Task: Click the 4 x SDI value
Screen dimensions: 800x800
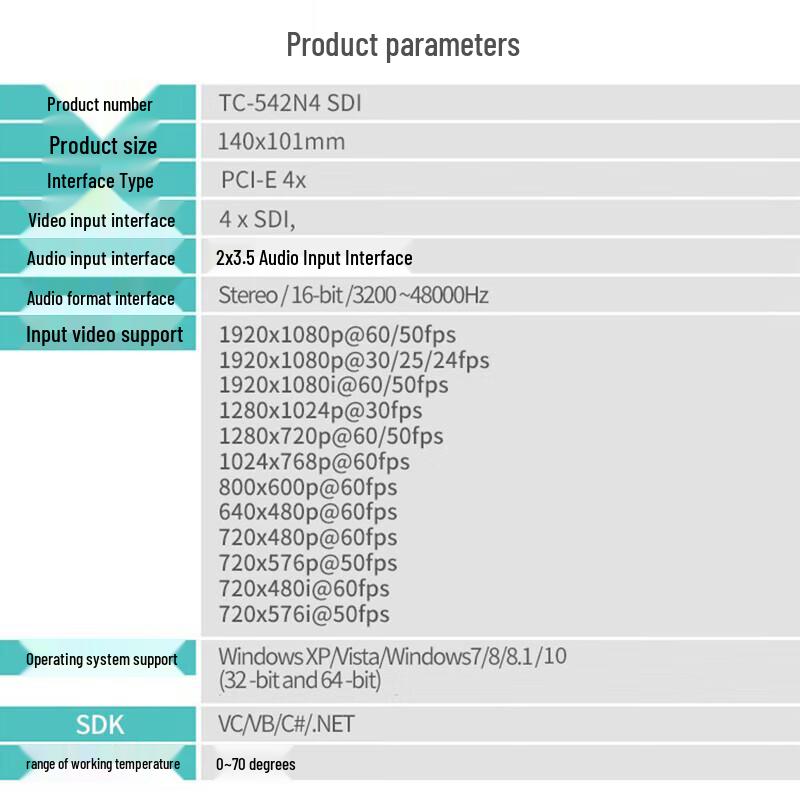Action: pos(257,219)
